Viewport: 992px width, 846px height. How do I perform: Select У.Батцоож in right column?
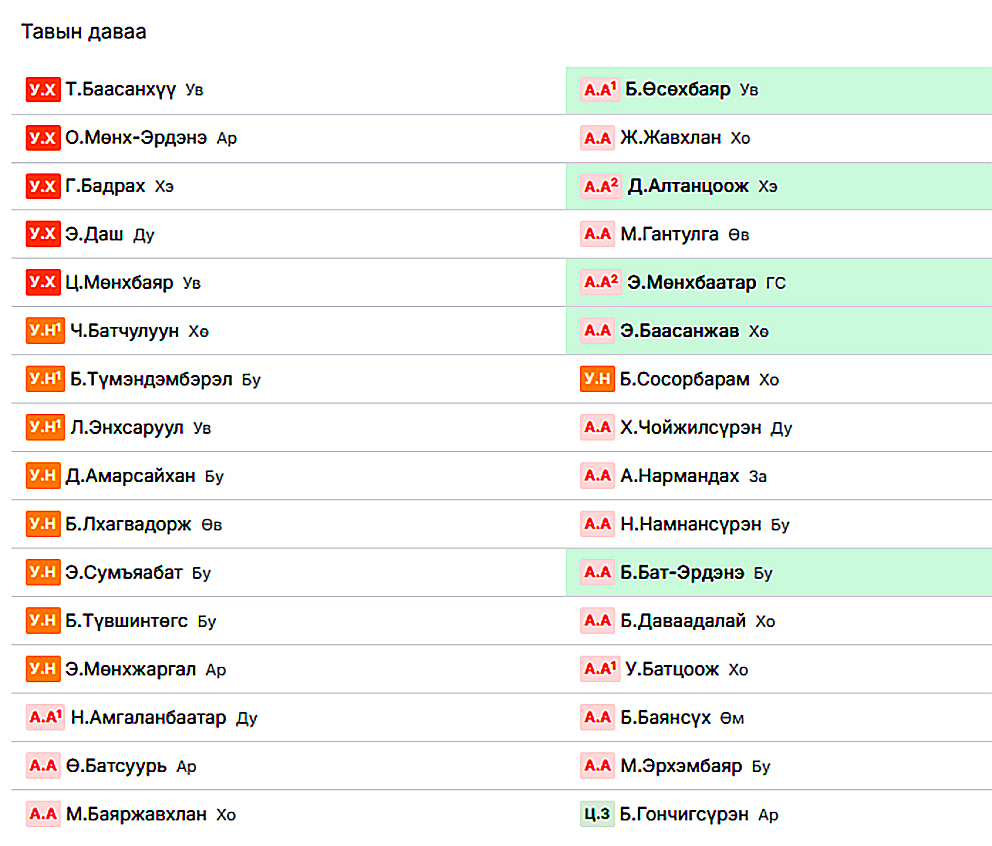click(x=672, y=669)
